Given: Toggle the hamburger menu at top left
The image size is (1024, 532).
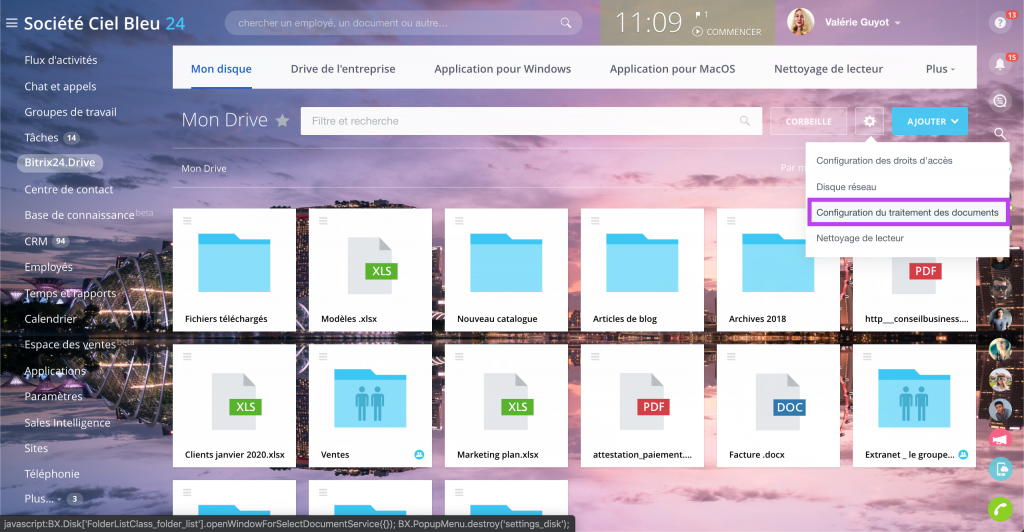Looking at the screenshot, I should coord(11,23).
